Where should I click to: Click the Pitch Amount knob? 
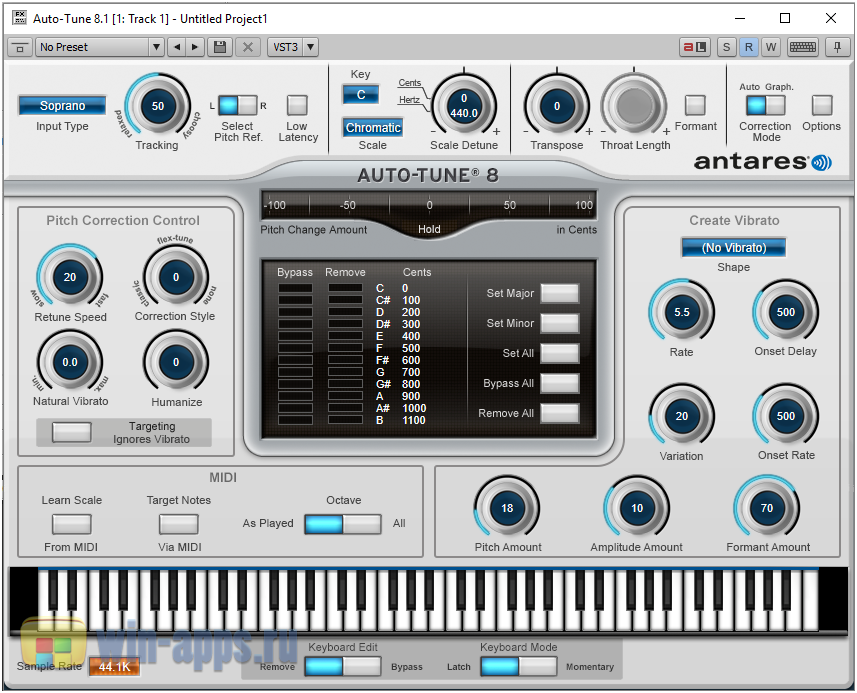(507, 508)
